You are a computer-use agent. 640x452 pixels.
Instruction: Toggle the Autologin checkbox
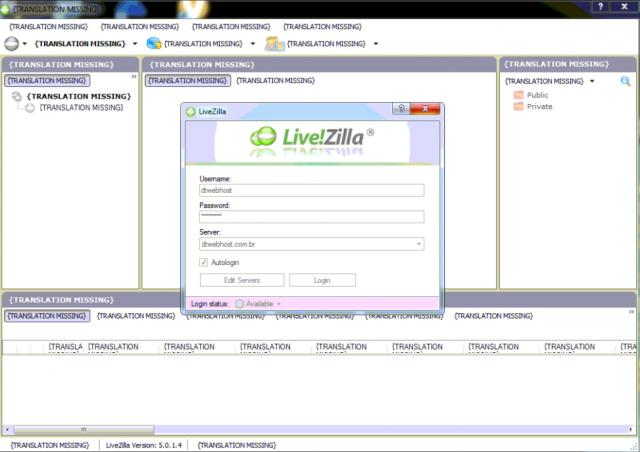203,262
